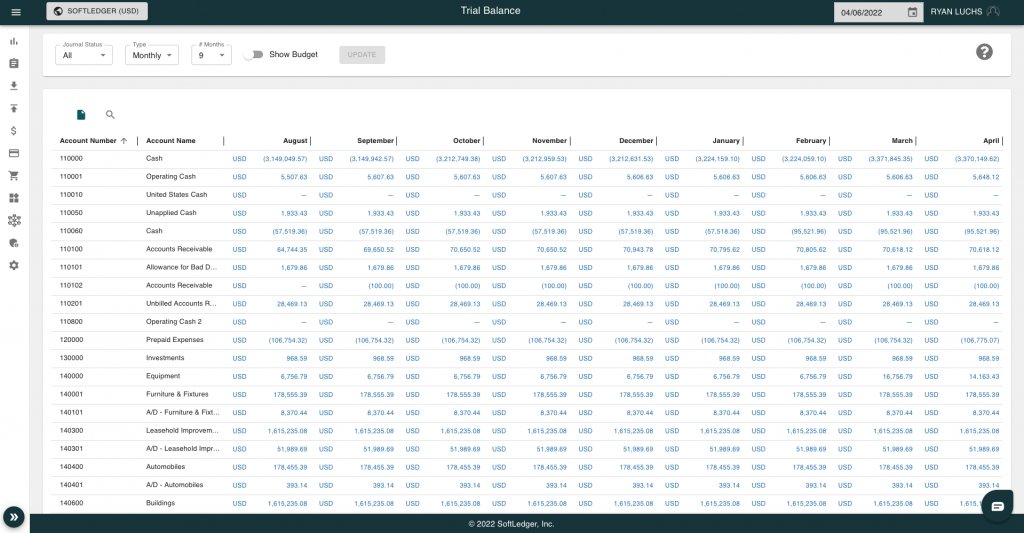This screenshot has width=1024, height=533.
Task: Expand the sidebar with double-chevron button
Action: (14, 517)
